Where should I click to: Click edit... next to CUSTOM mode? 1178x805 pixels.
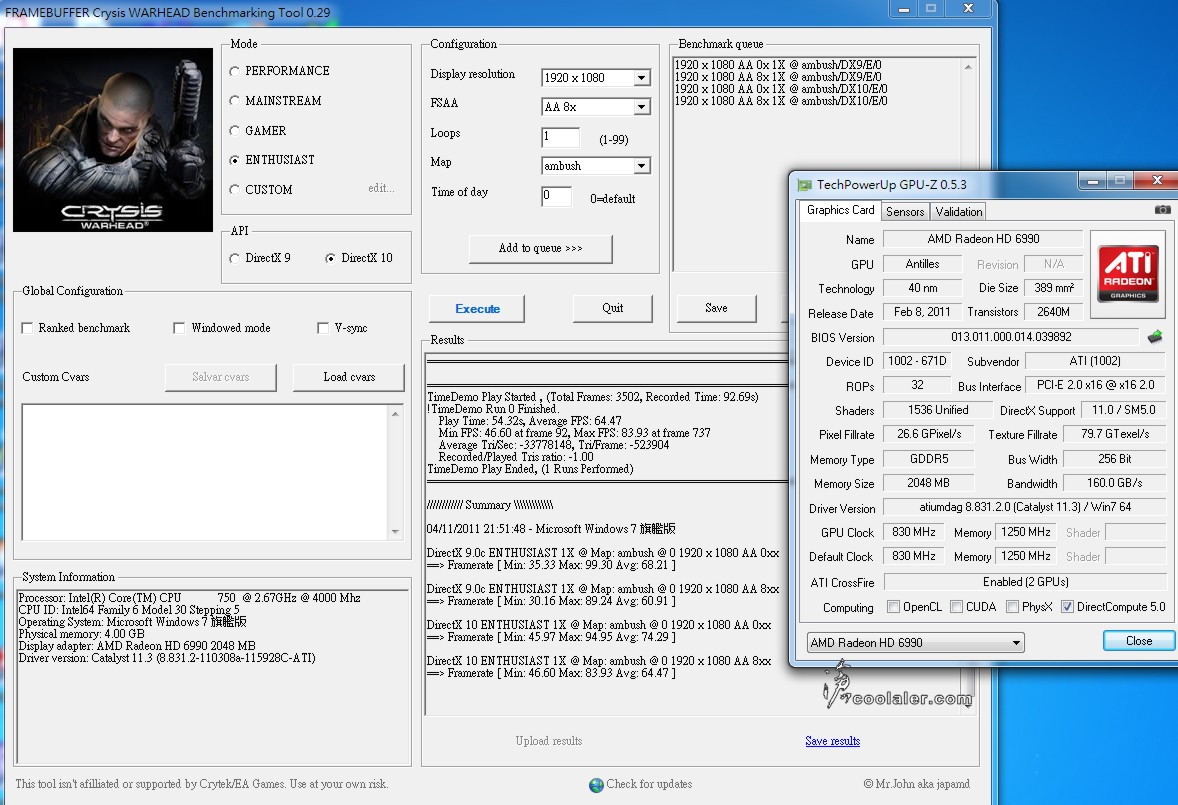(381, 188)
